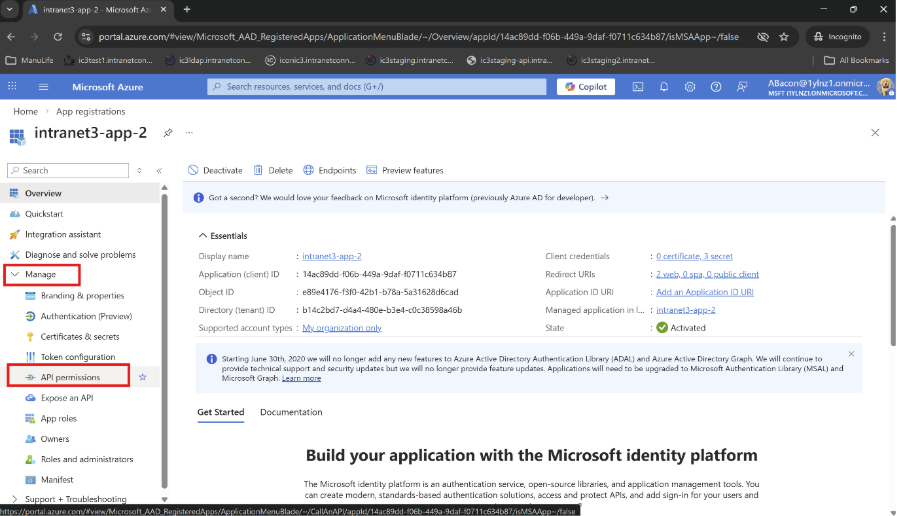Collapse the sidebar with double-chevron icon

coord(159,171)
